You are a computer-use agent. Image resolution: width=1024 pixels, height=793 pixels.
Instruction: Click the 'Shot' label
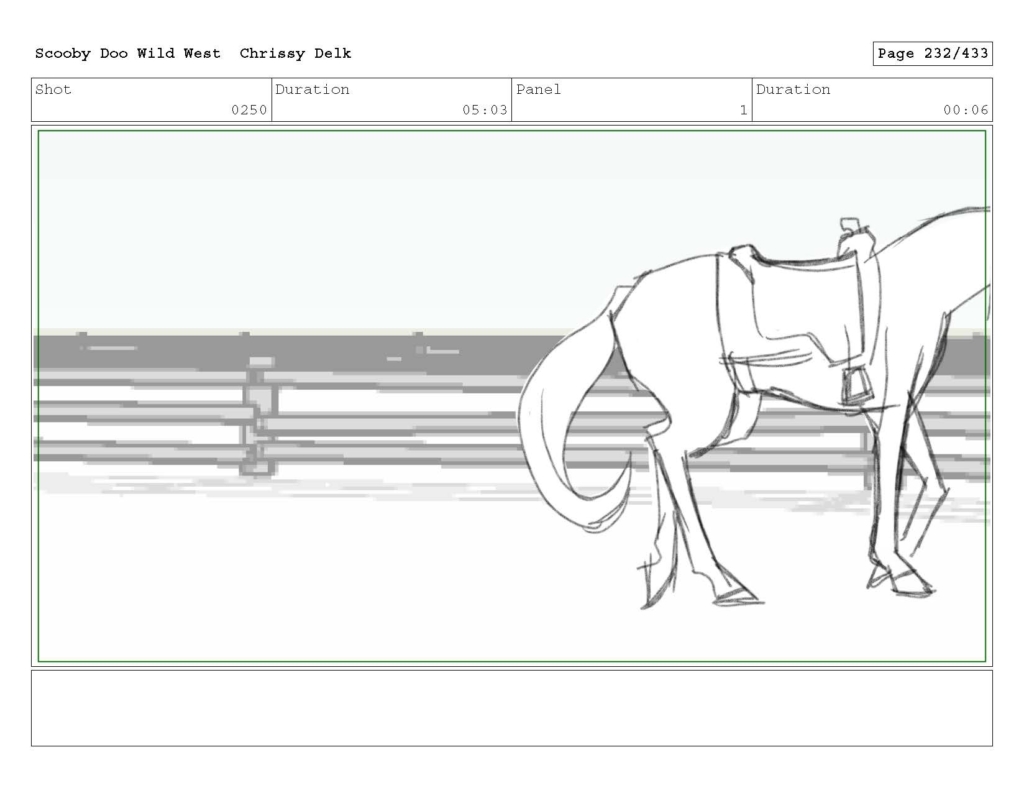[x=53, y=89]
